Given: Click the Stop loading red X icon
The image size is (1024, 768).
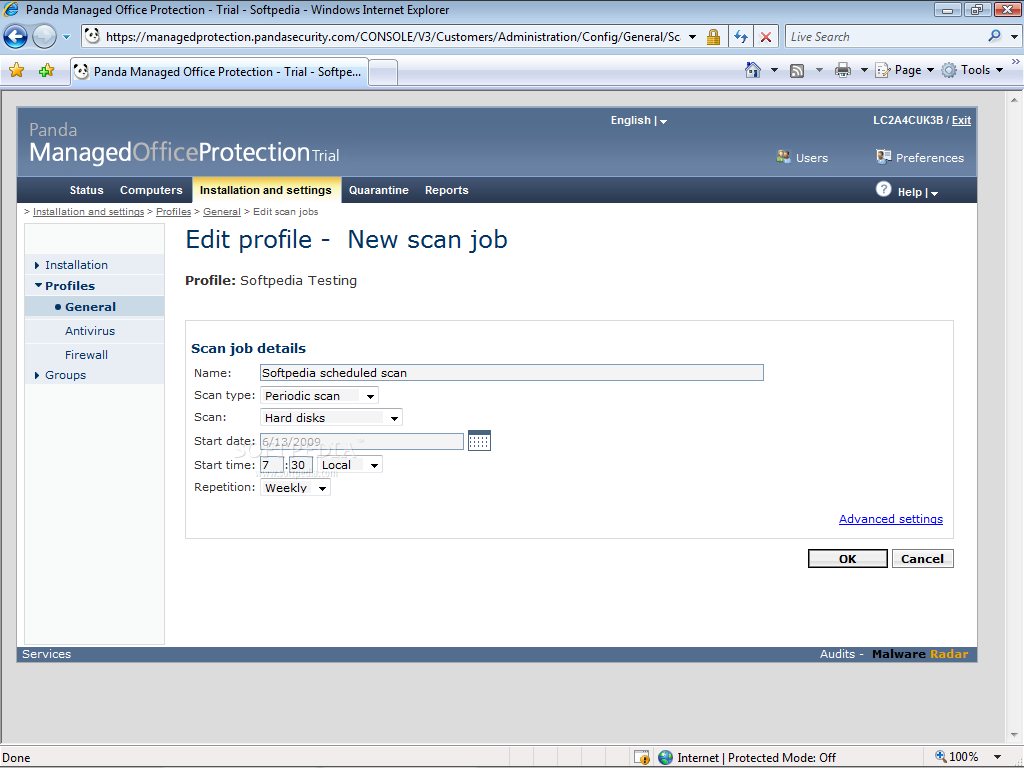Looking at the screenshot, I should [x=766, y=37].
